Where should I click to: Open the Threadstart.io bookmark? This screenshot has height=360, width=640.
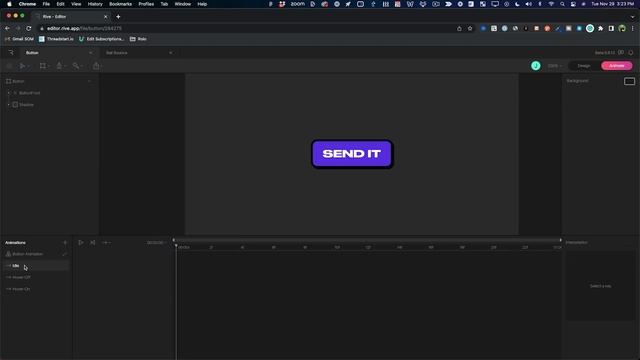tap(56, 39)
